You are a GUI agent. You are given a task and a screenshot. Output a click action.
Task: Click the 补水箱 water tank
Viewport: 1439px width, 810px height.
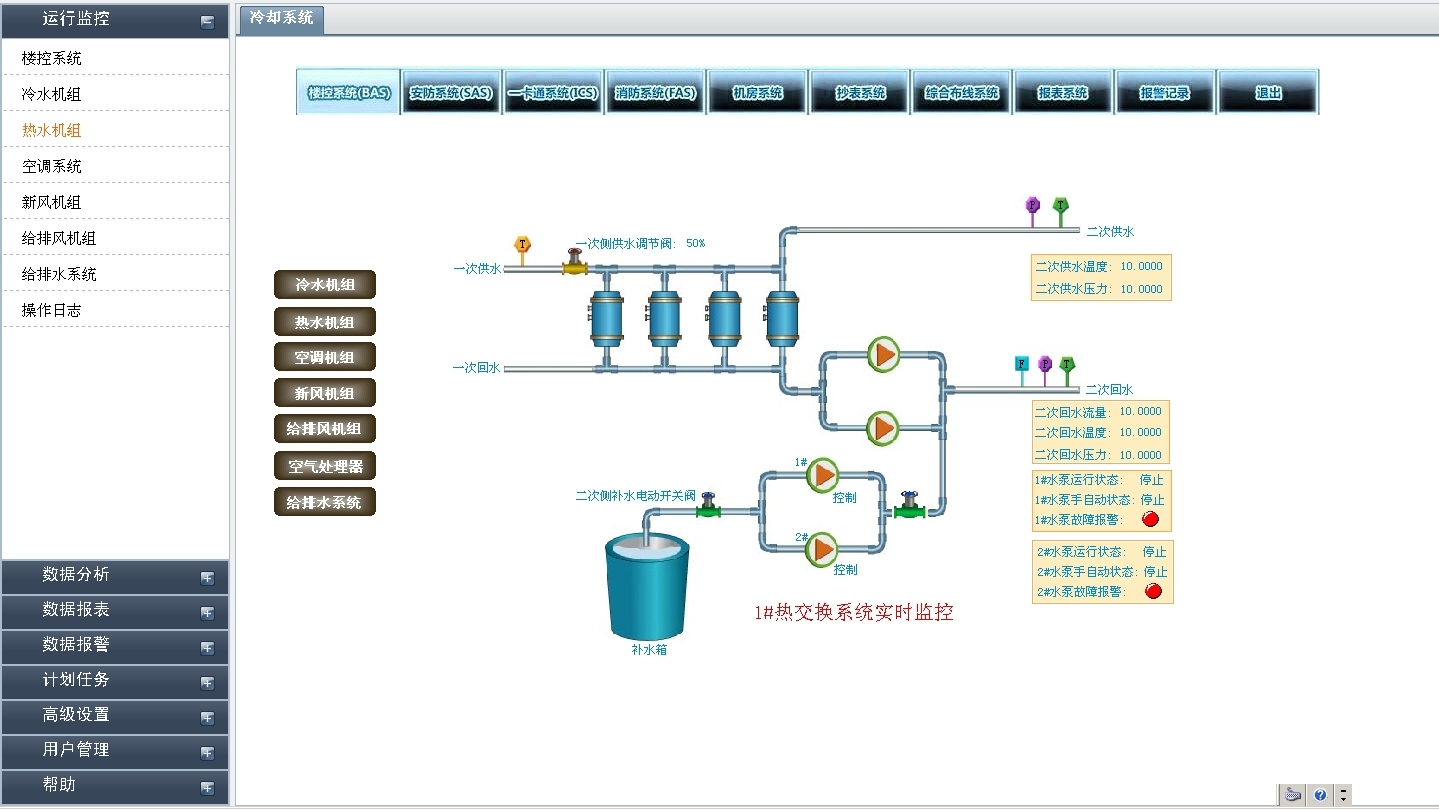point(648,587)
